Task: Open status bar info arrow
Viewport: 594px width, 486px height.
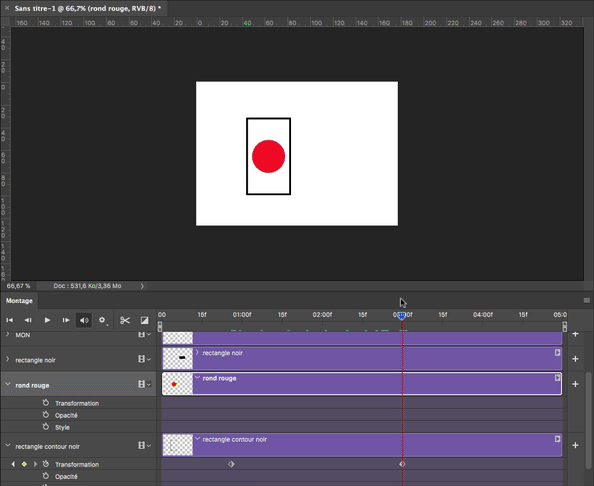Action: (x=142, y=286)
